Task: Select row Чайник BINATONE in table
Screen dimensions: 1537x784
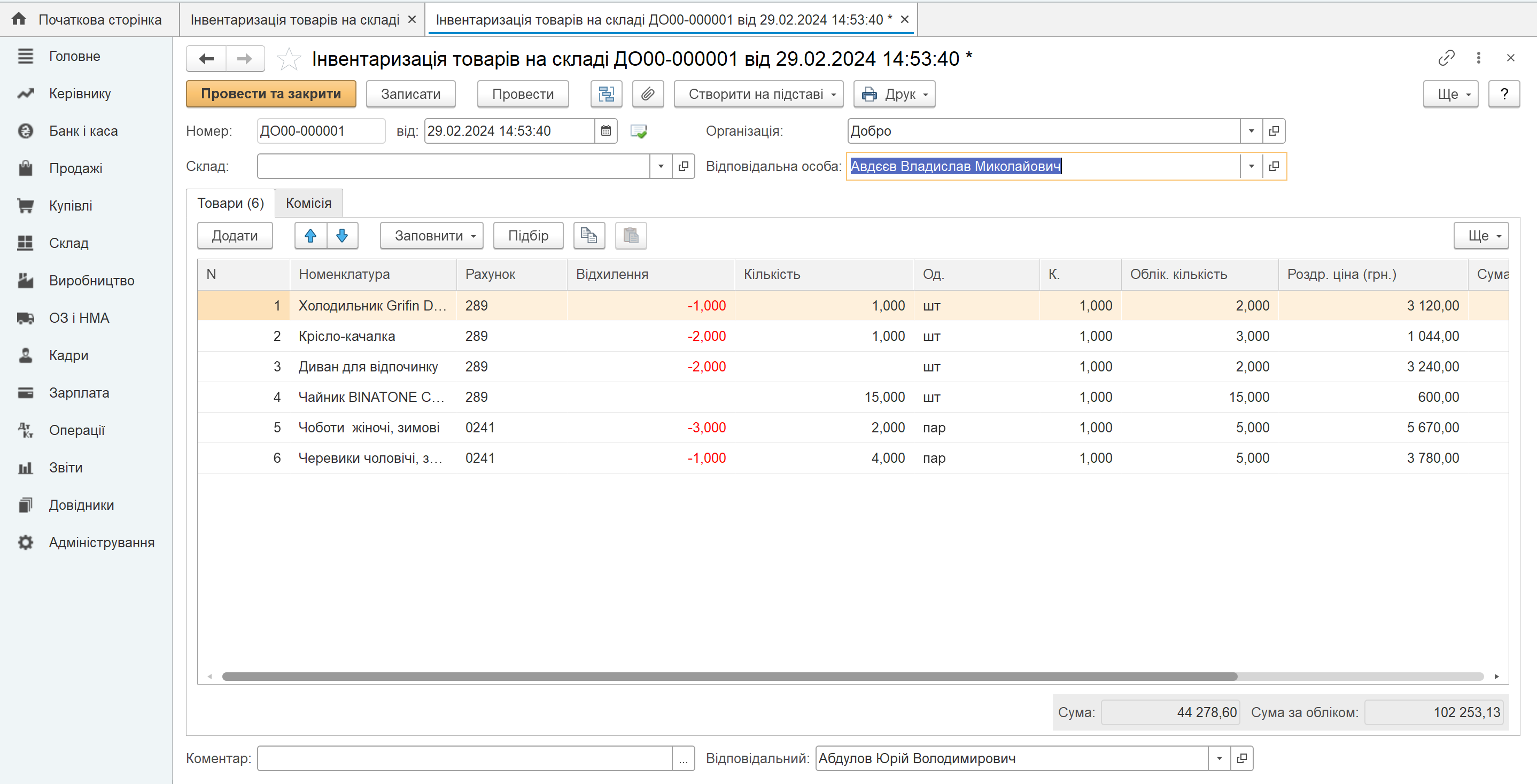Action: [853, 398]
